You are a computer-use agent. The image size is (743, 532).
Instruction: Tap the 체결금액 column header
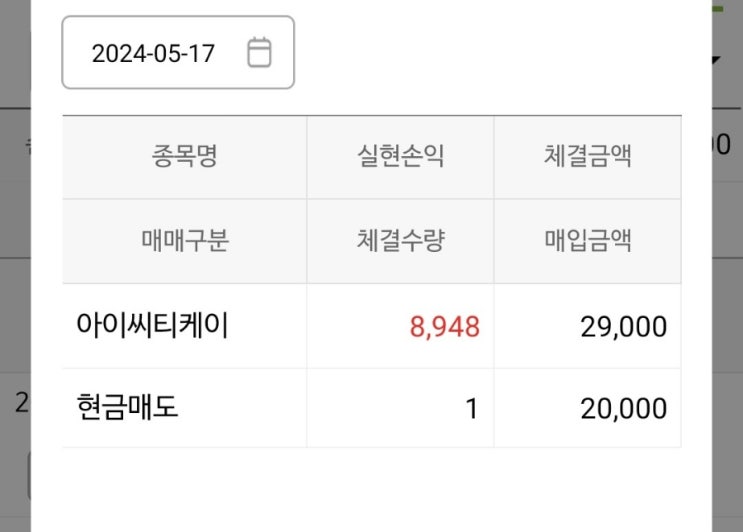587,157
